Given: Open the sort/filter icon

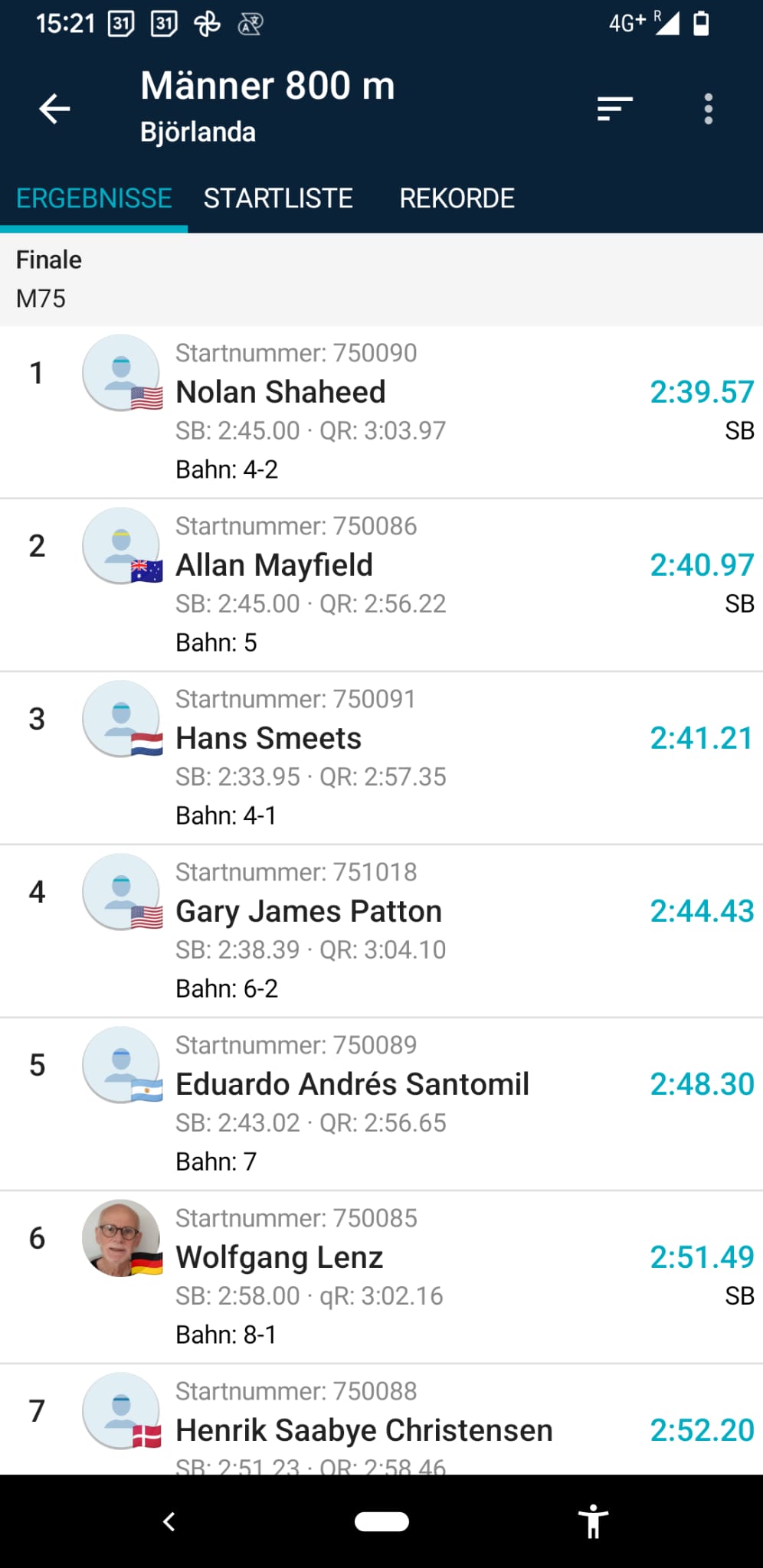Looking at the screenshot, I should click(614, 109).
